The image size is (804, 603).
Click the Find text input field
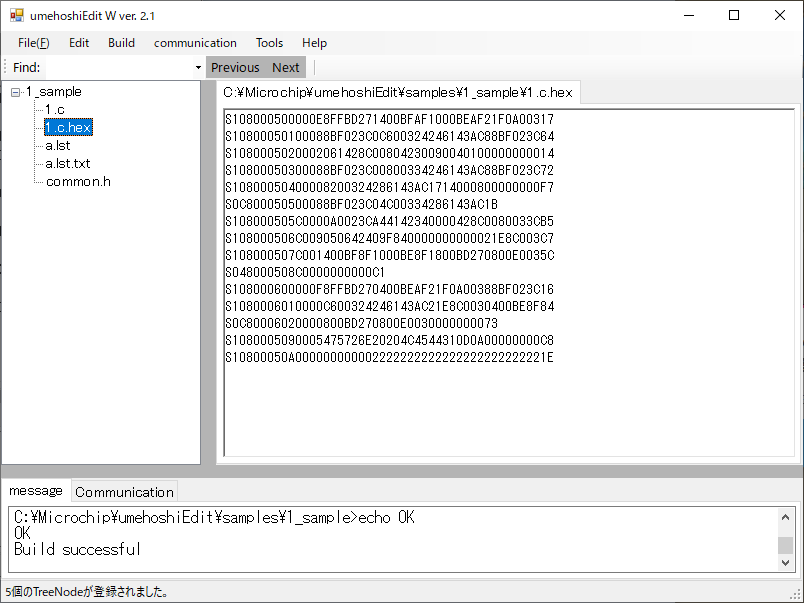[118, 68]
